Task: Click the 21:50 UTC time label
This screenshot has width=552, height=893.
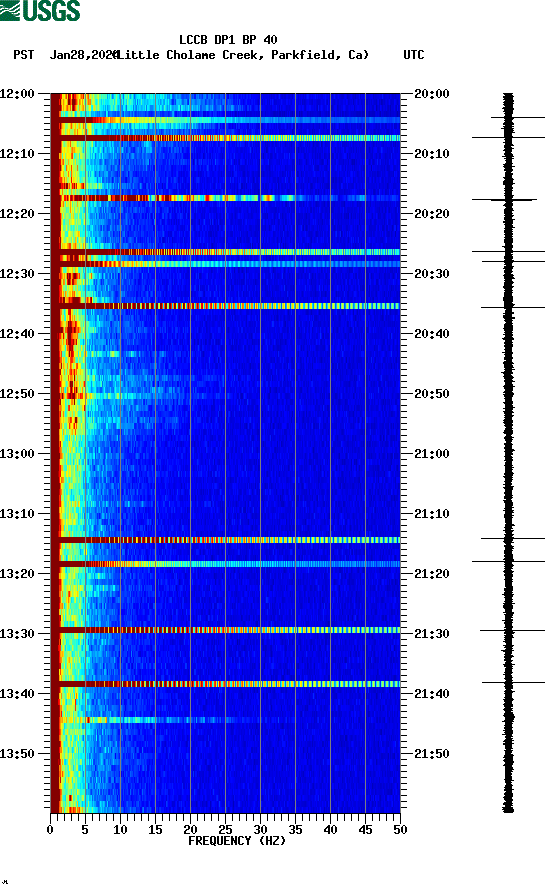Action: pyautogui.click(x=432, y=754)
